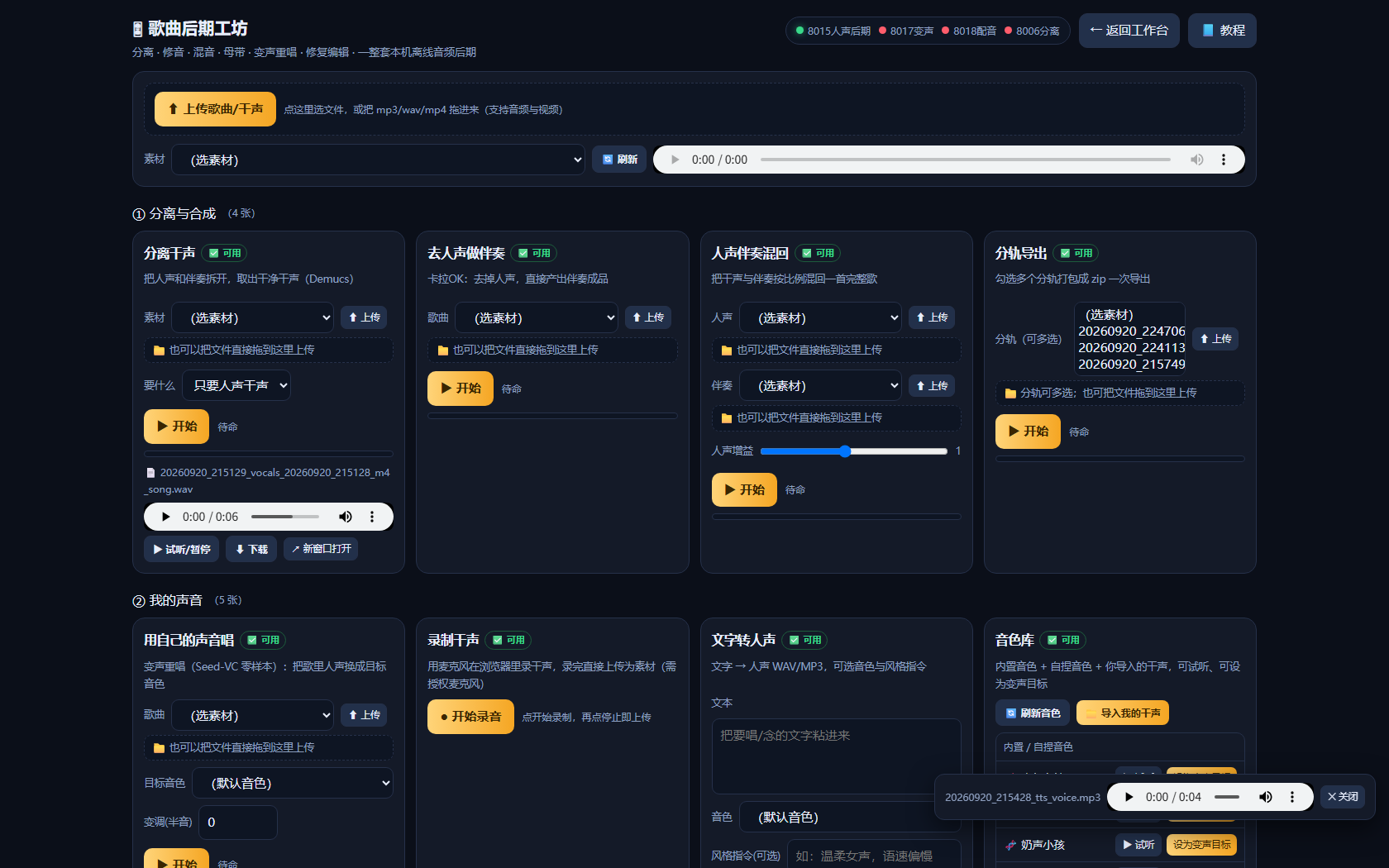Image resolution: width=1389 pixels, height=868 pixels.
Task: Click 上传 next to 伴奏 selector
Action: (932, 386)
